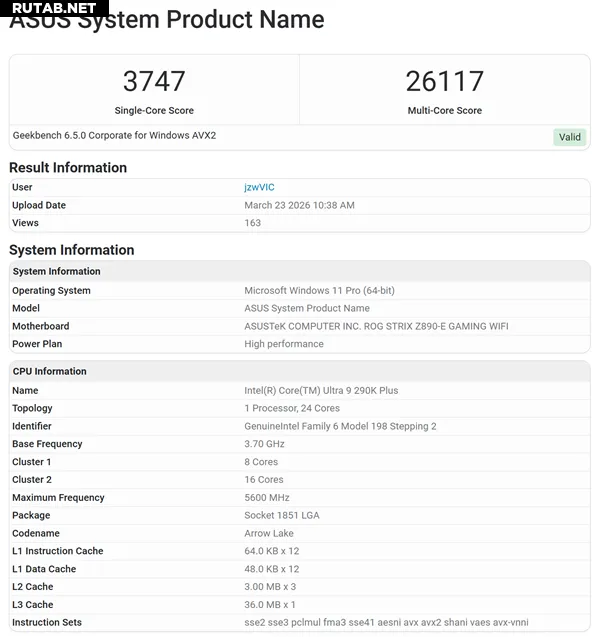Click the L3 Cache value 36.0 MB
Image resolution: width=600 pixels, height=637 pixels.
click(270, 604)
